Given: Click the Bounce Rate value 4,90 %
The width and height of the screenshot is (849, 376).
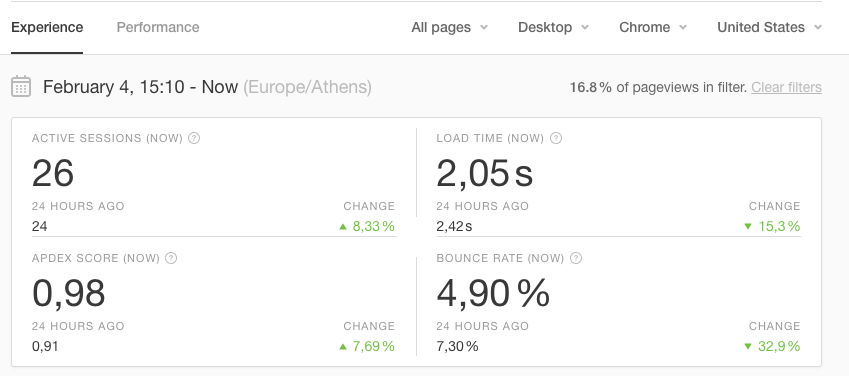Looking at the screenshot, I should (493, 293).
